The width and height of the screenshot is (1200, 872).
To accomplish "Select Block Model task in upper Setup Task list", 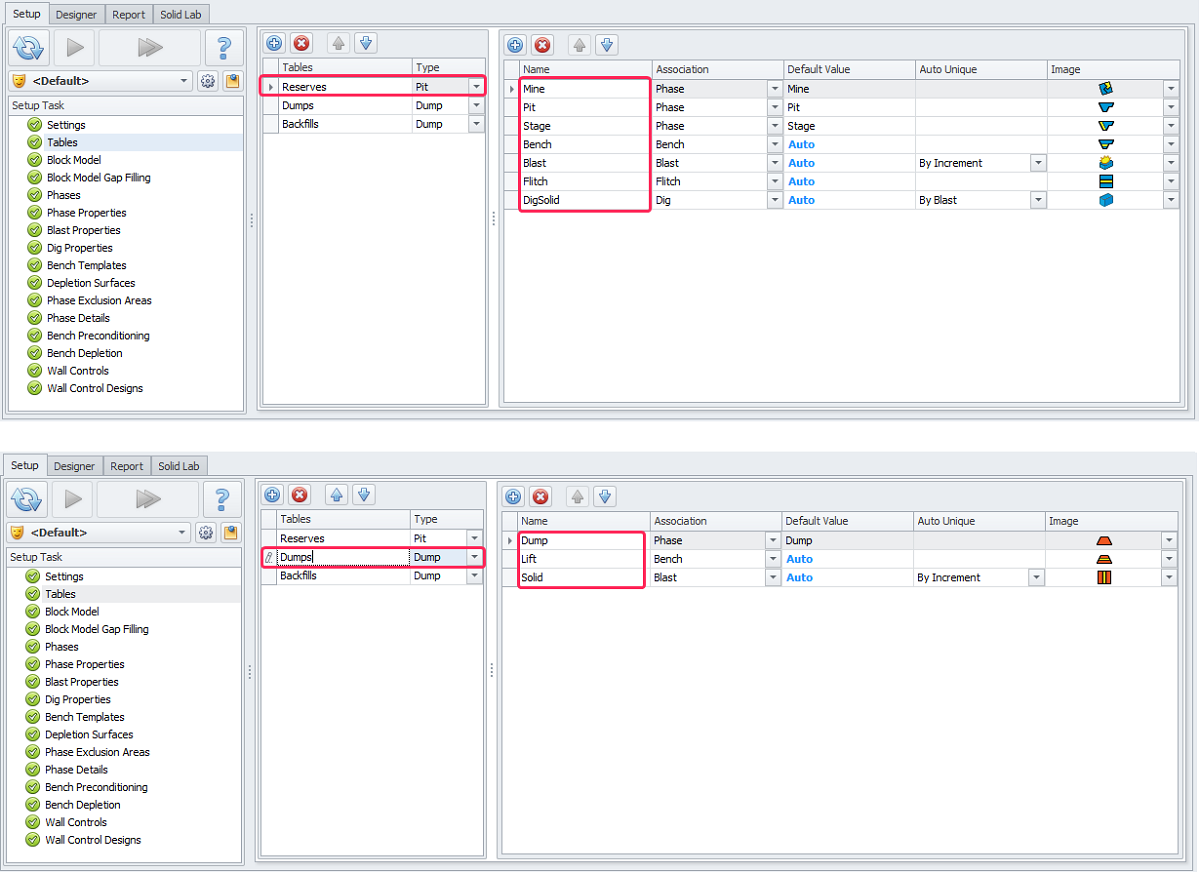I will point(74,160).
